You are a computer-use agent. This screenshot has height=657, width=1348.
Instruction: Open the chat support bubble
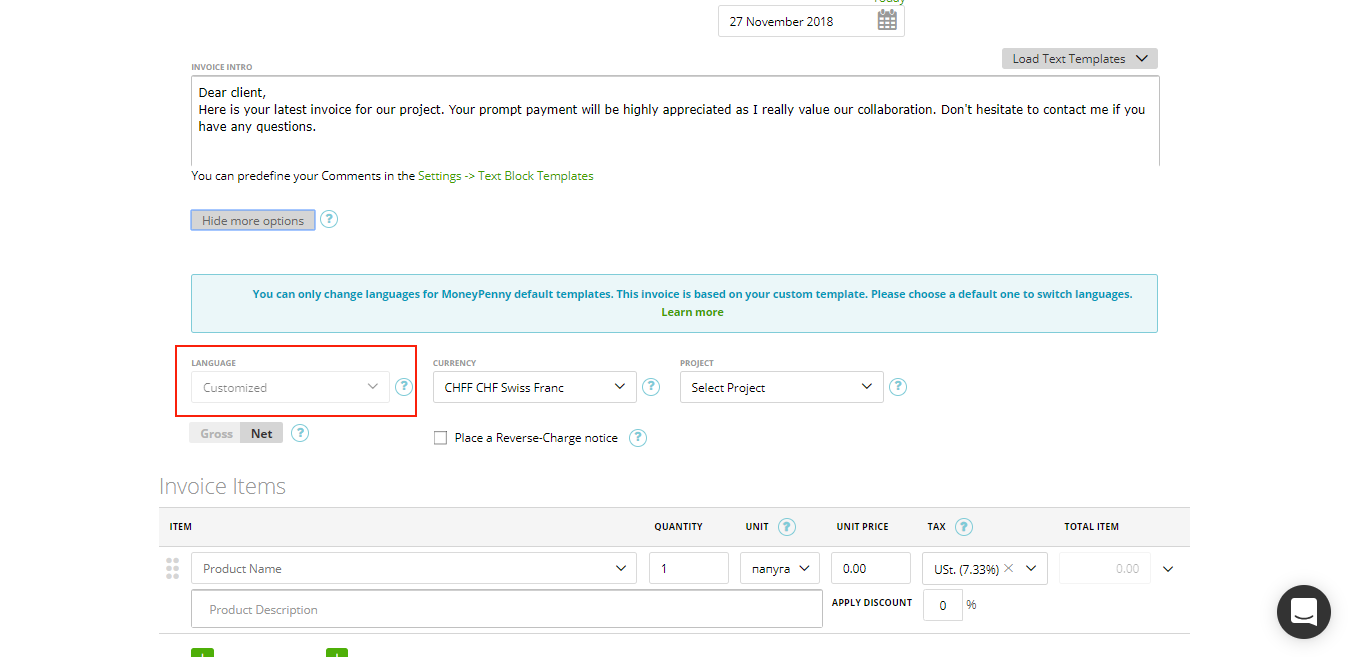pyautogui.click(x=1303, y=611)
